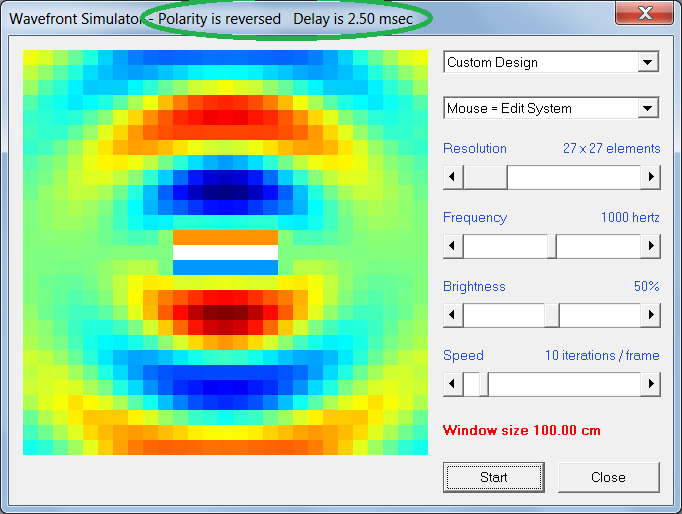Click the Frequency label

click(x=475, y=217)
